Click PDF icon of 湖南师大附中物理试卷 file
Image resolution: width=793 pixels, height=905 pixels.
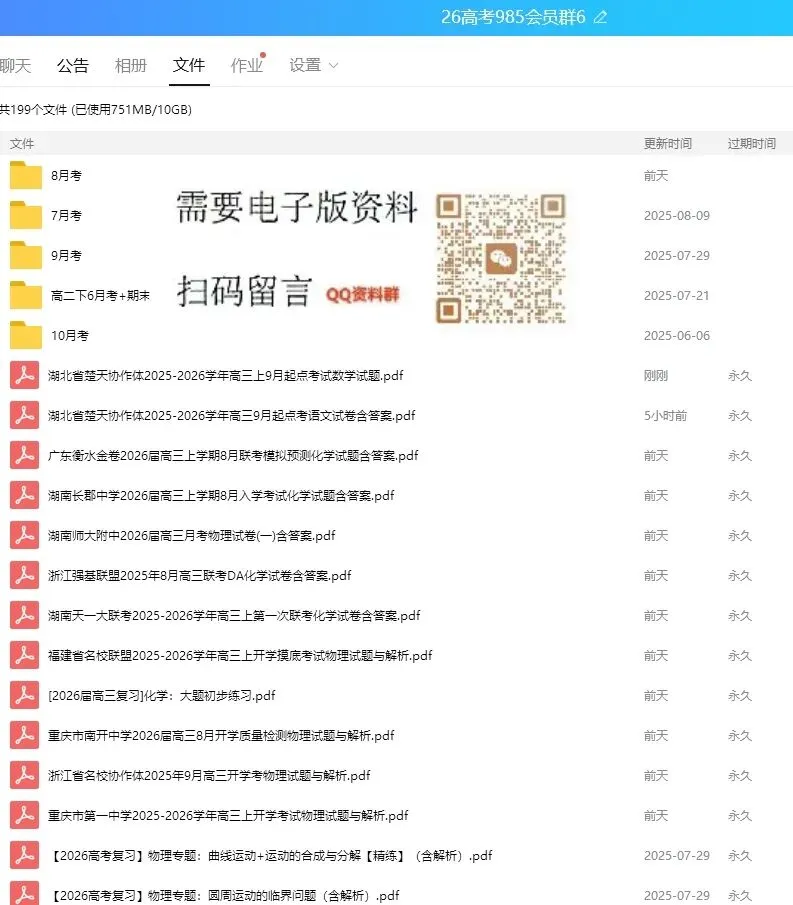24,536
